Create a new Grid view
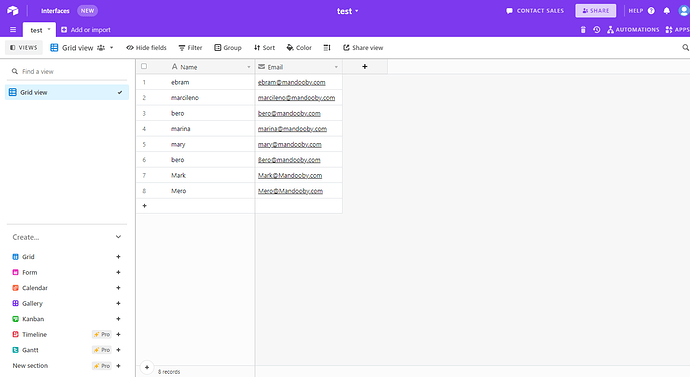This screenshot has width=690, height=377. 118,256
